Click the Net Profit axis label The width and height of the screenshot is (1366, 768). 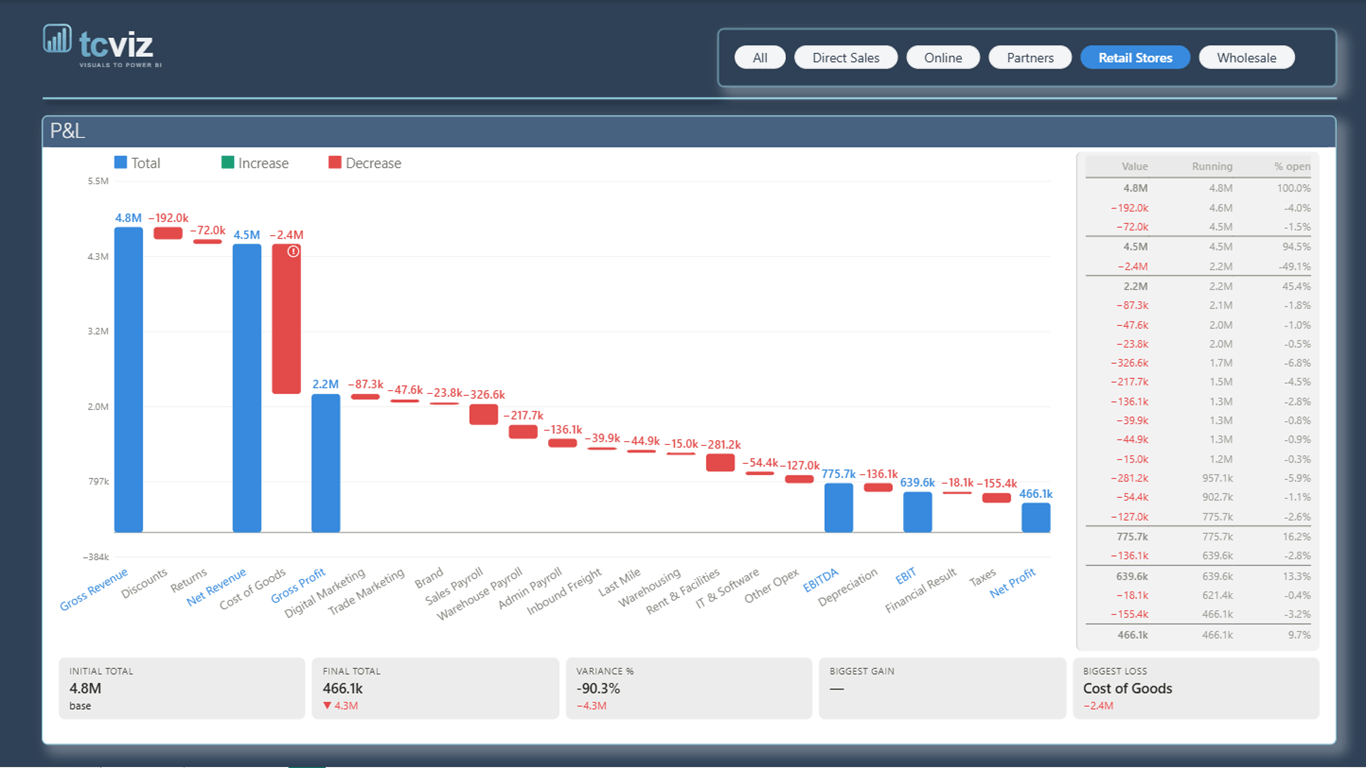pyautogui.click(x=1013, y=583)
